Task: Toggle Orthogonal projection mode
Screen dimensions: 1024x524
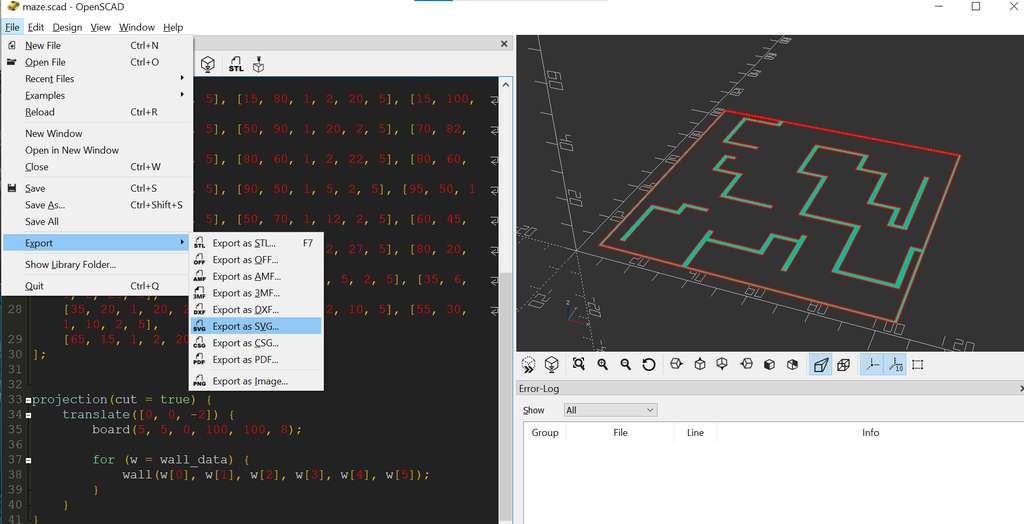Action: [x=843, y=365]
